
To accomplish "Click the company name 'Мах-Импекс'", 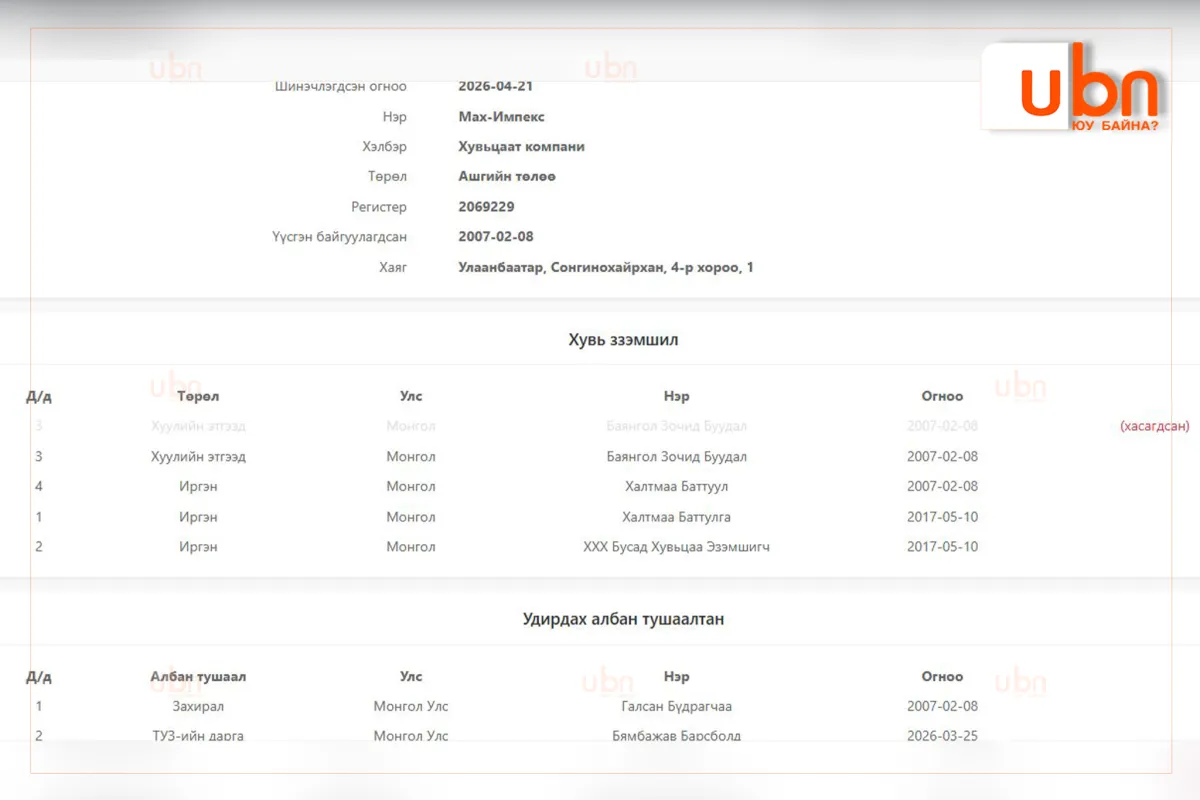I will tap(501, 117).
